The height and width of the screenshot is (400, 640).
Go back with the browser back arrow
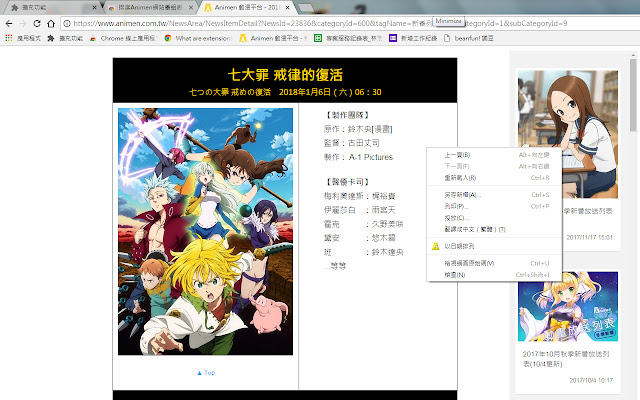(9, 24)
